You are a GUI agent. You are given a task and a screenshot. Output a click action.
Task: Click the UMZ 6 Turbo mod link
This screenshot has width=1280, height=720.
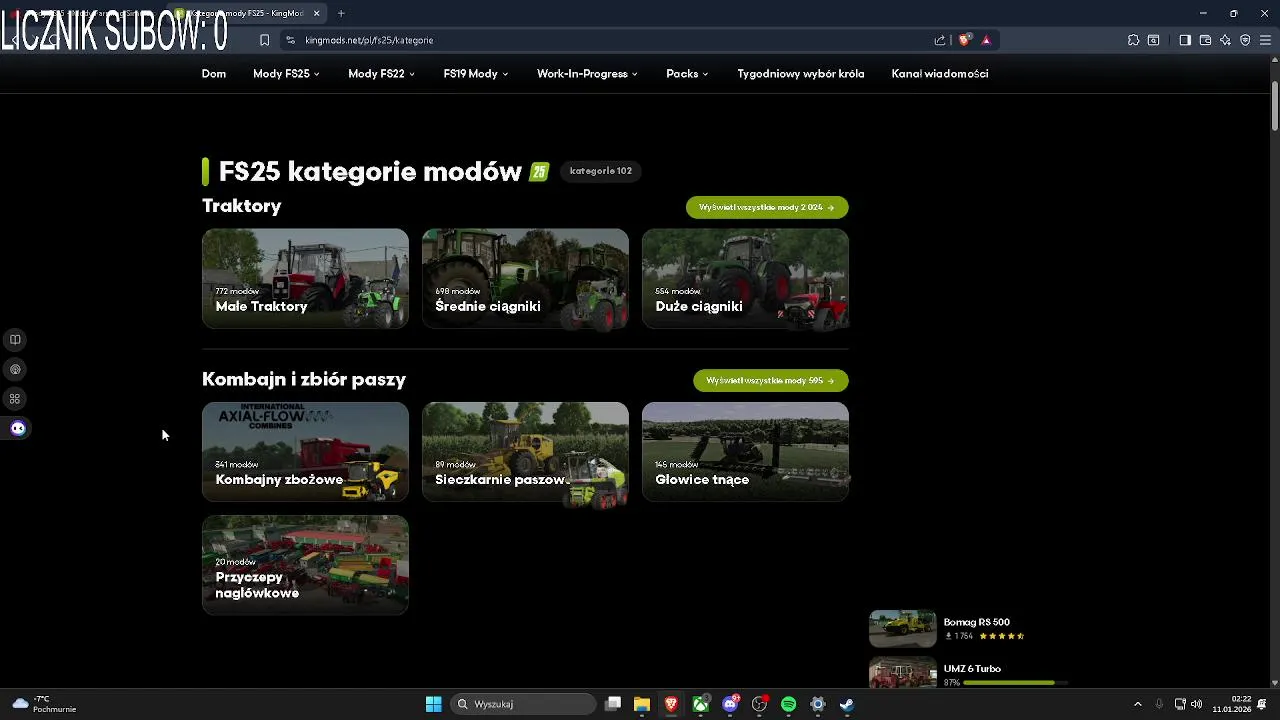coord(972,668)
